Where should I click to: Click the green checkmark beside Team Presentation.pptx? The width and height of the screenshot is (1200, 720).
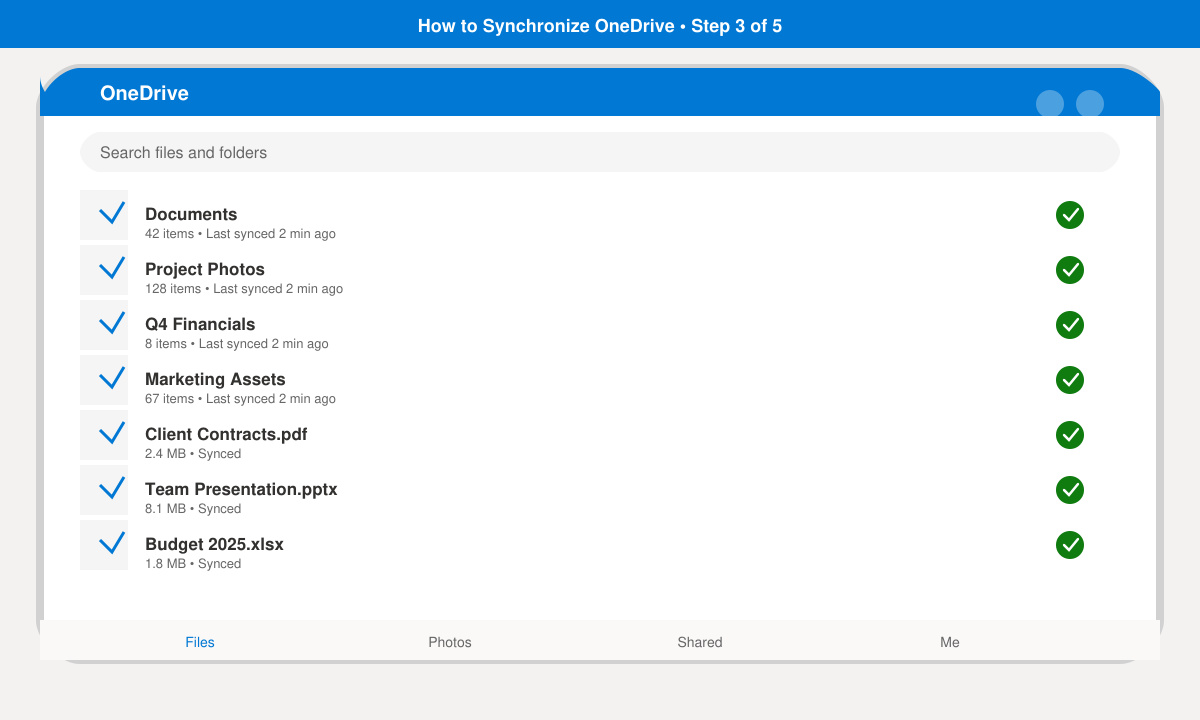1070,490
